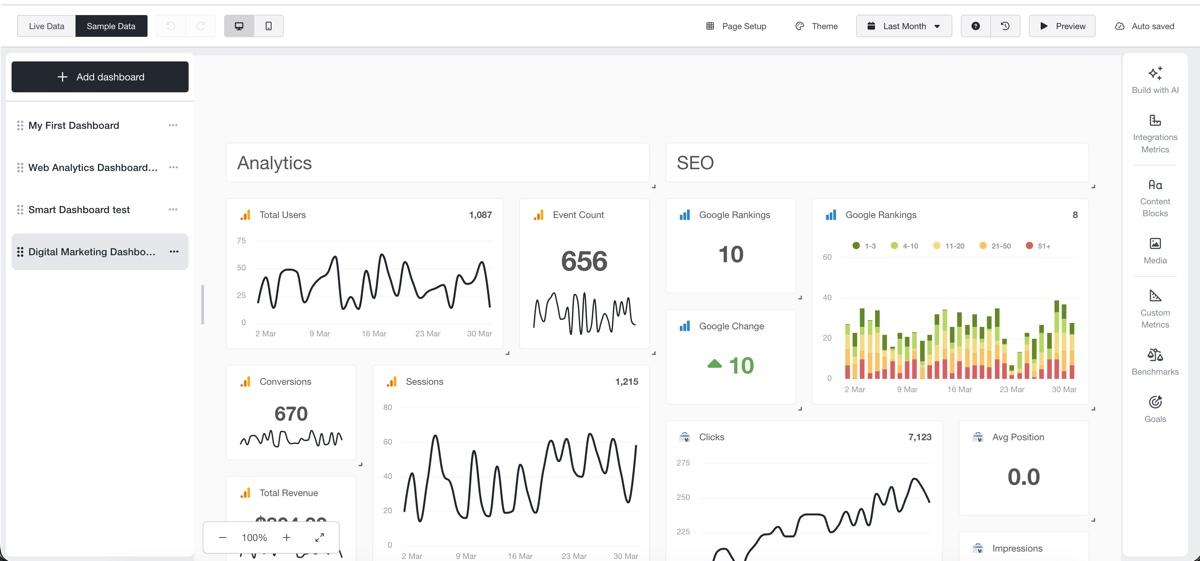Image resolution: width=1200 pixels, height=561 pixels.
Task: Select the SEO heading block
Action: (x=877, y=163)
